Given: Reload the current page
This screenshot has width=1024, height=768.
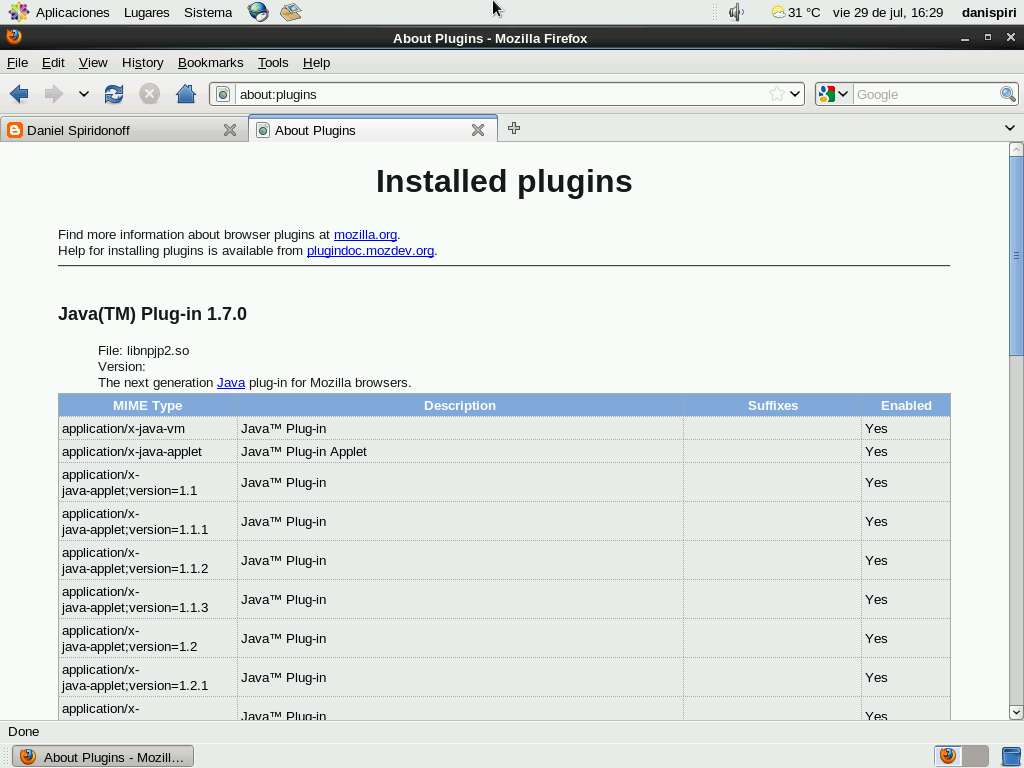Looking at the screenshot, I should click(x=114, y=93).
